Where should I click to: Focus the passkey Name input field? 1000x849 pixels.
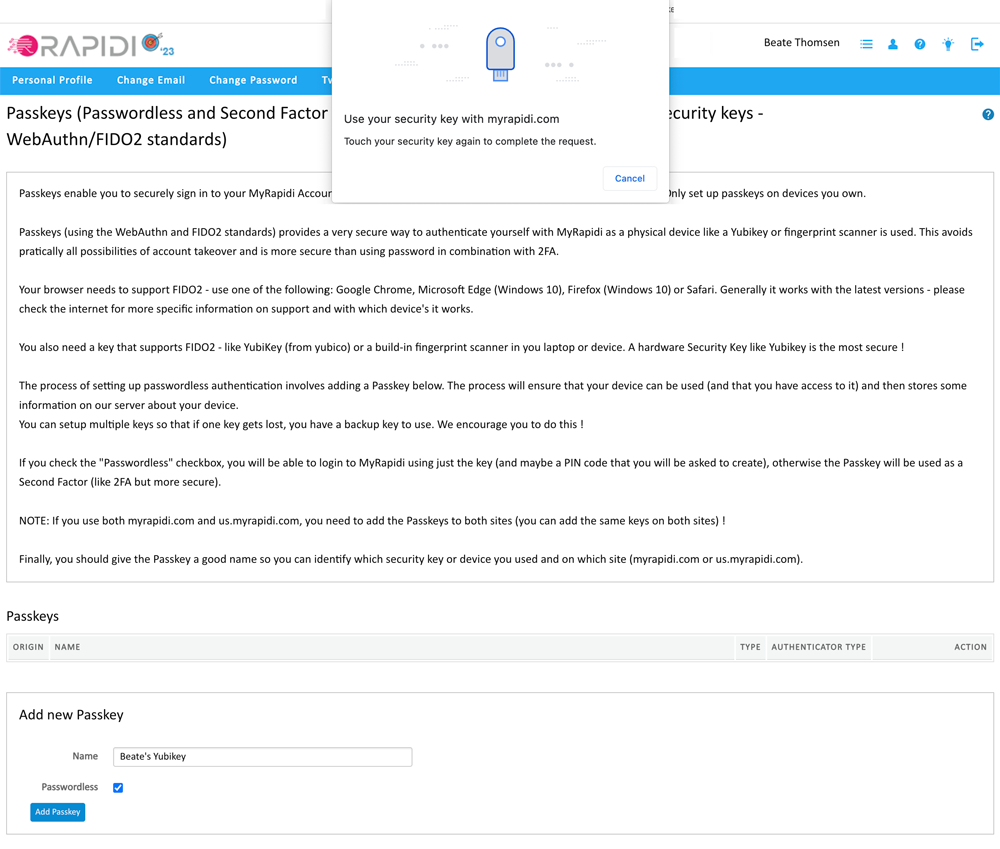point(263,757)
